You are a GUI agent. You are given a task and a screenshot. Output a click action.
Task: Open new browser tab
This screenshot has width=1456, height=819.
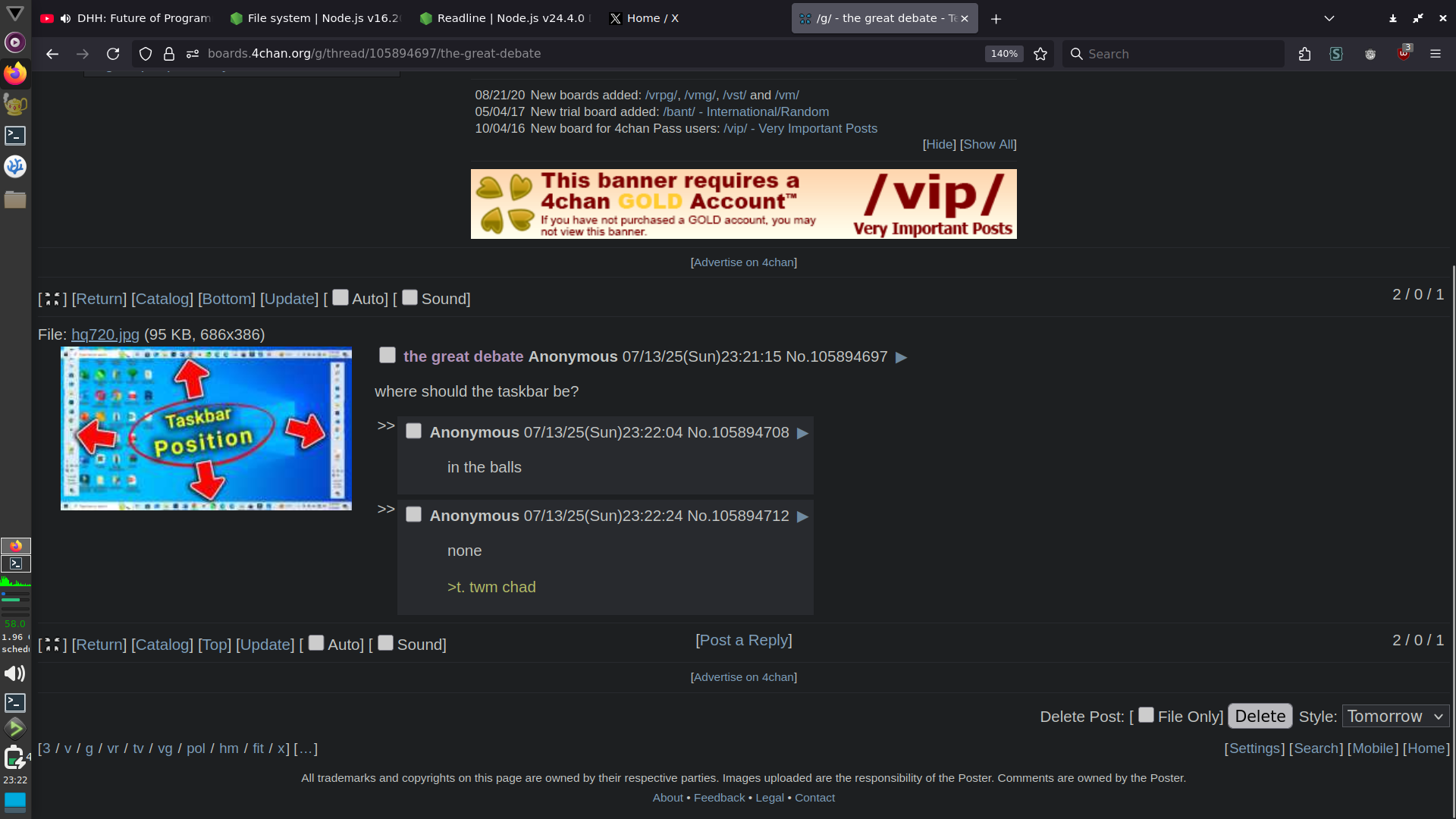point(996,18)
